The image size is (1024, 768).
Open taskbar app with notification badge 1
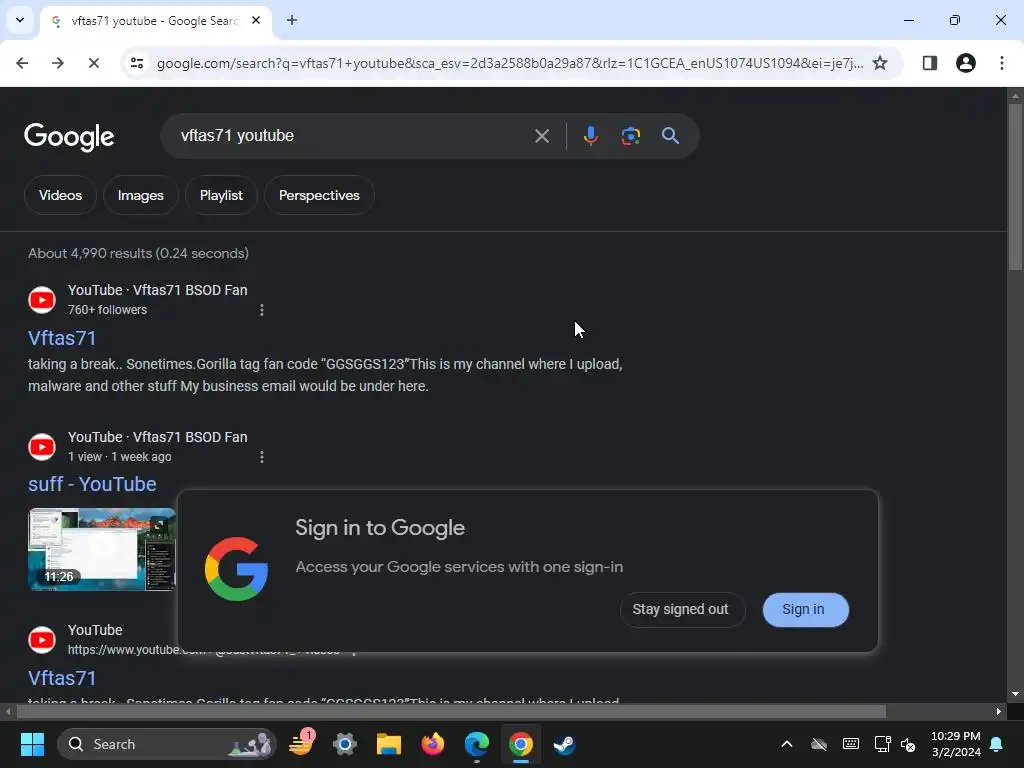(301, 744)
